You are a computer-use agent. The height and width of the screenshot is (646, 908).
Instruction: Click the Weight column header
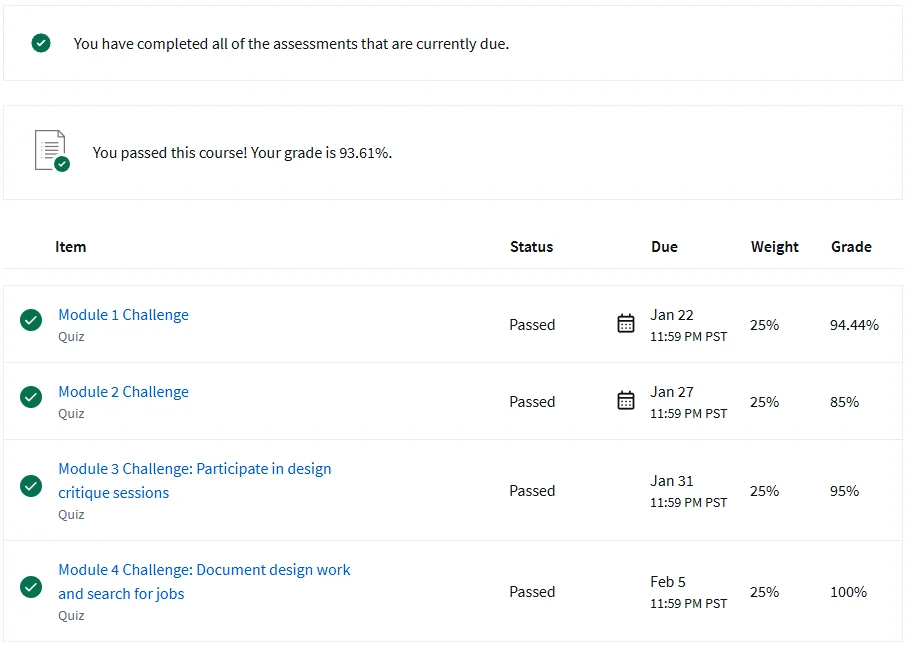775,247
